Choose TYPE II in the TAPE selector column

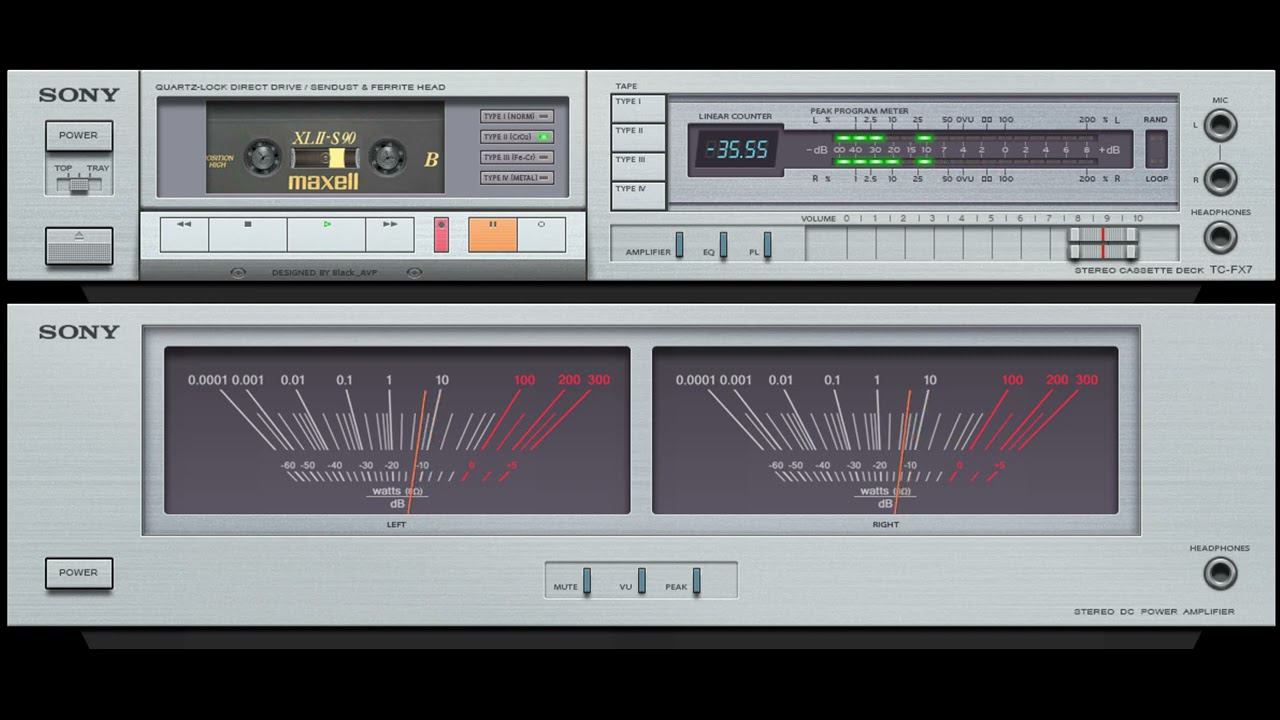(x=638, y=137)
